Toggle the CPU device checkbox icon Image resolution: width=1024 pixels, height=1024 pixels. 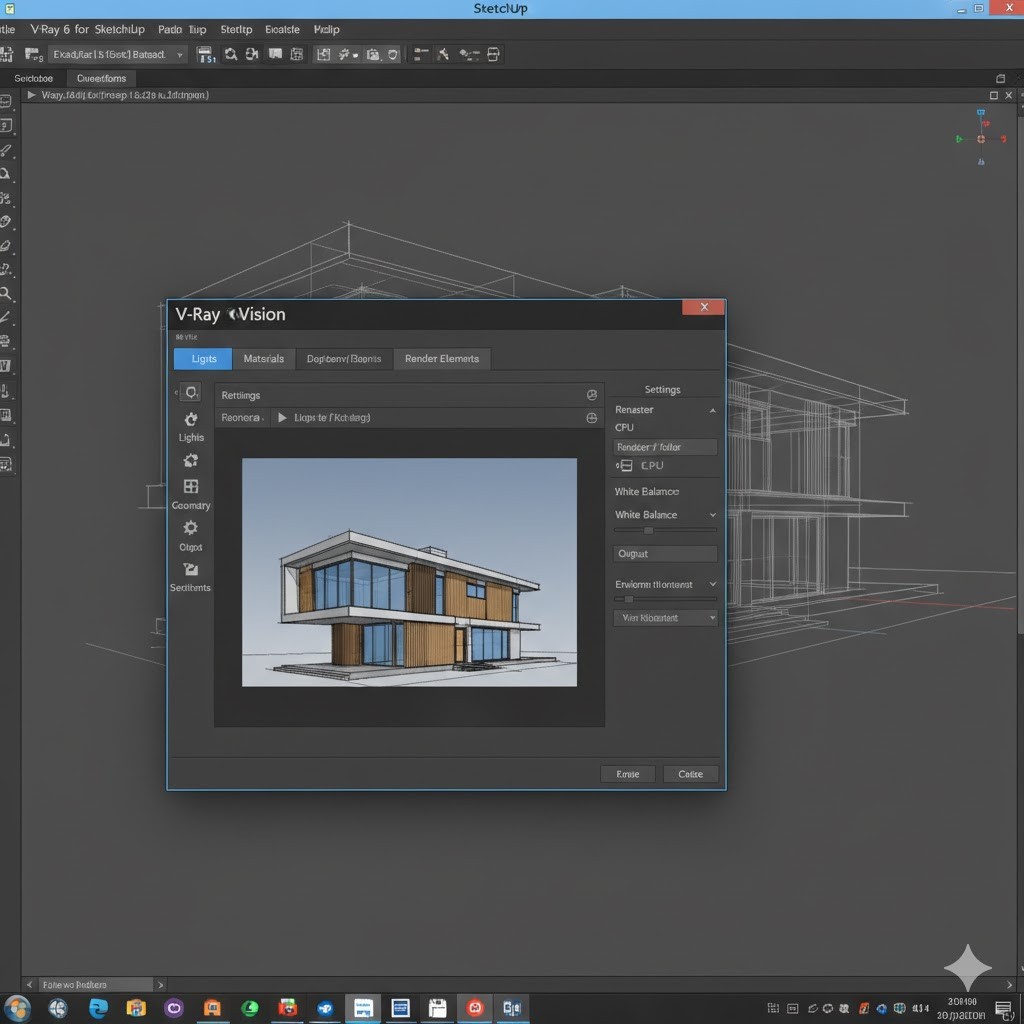[x=625, y=466]
